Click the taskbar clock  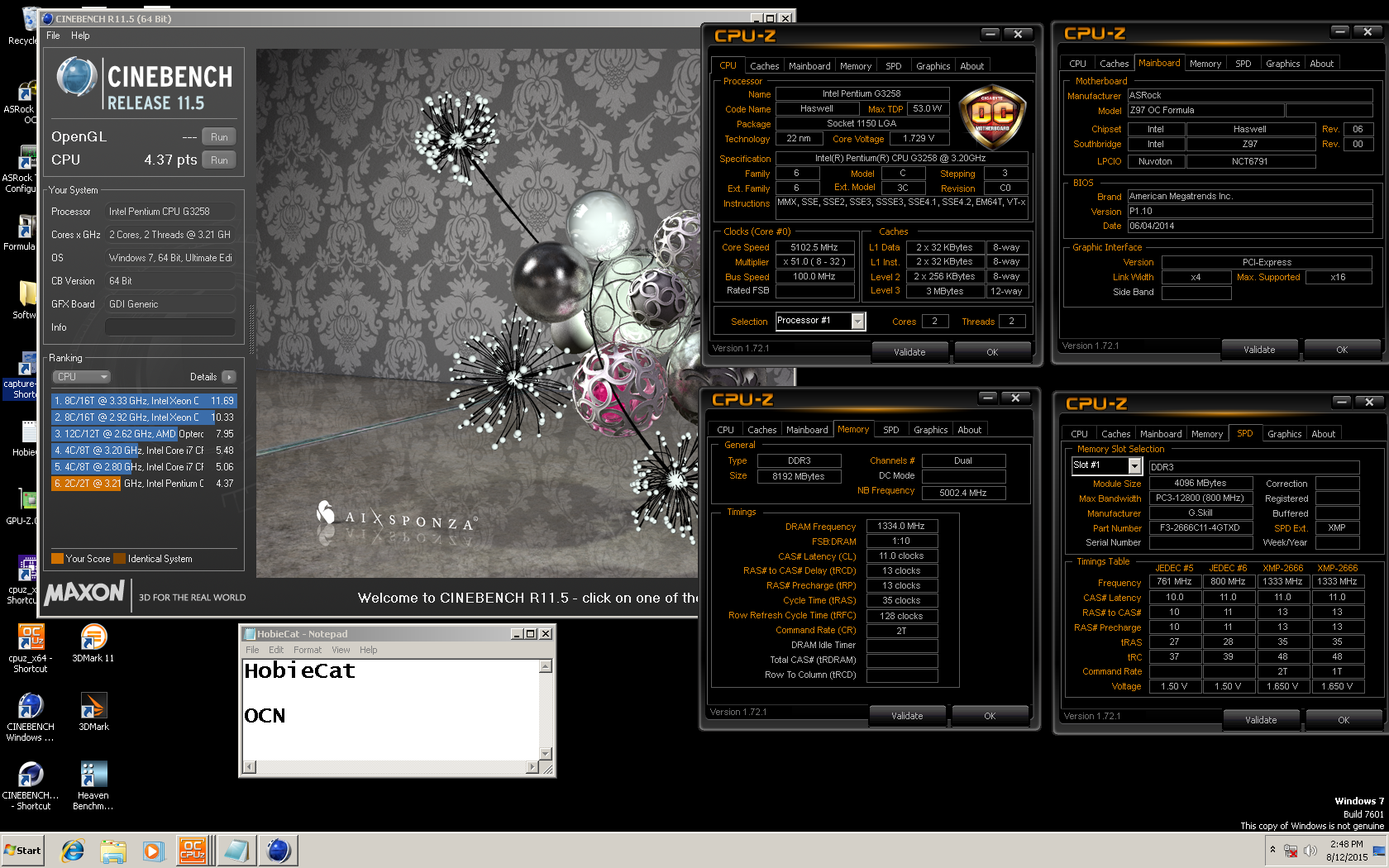(x=1347, y=851)
